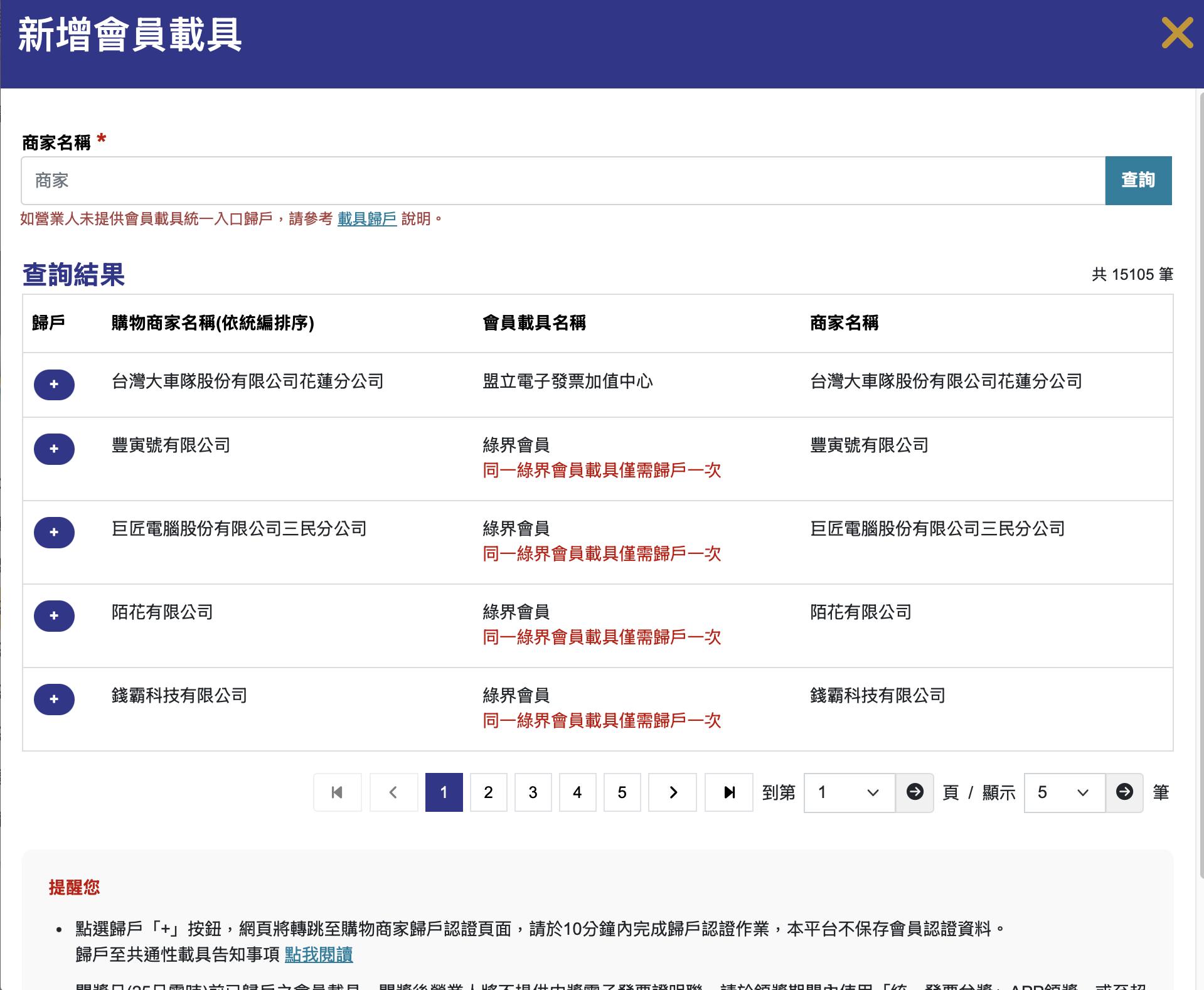This screenshot has height=990, width=1204.
Task: Add carrier for 陌花有限公司 with plus button
Action: (54, 616)
